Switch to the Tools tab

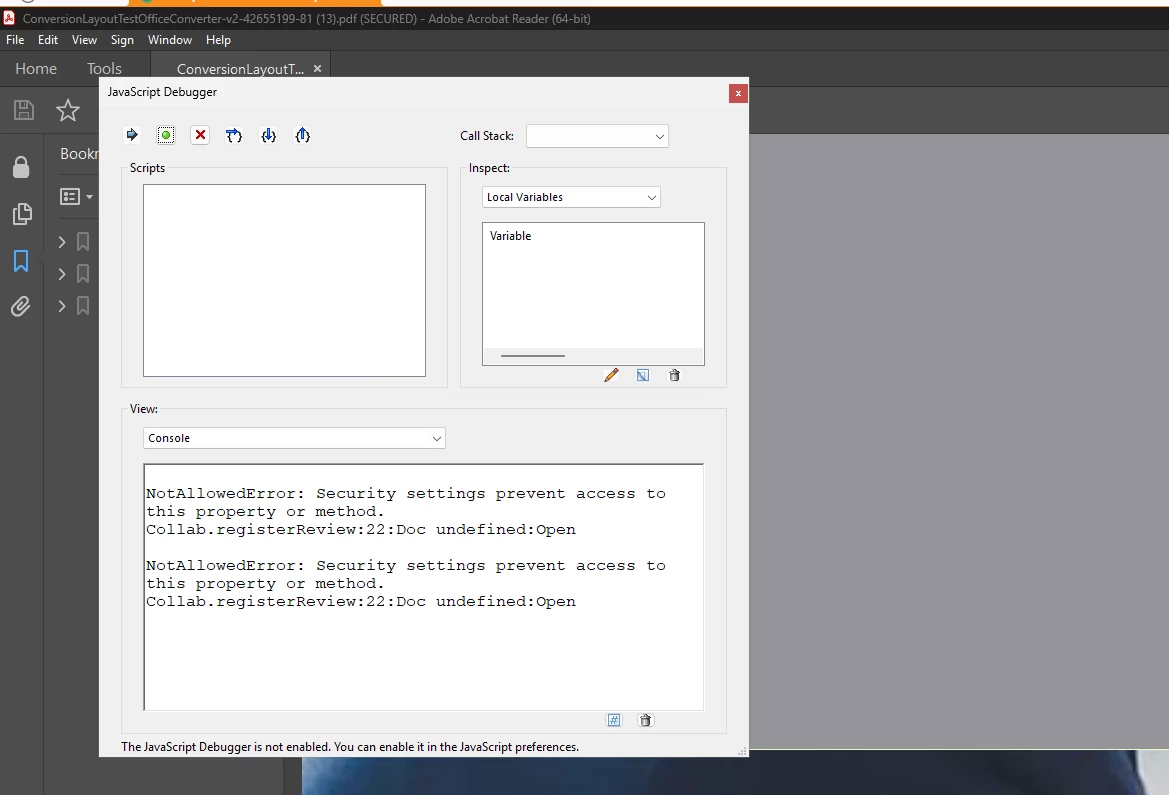[x=104, y=69]
